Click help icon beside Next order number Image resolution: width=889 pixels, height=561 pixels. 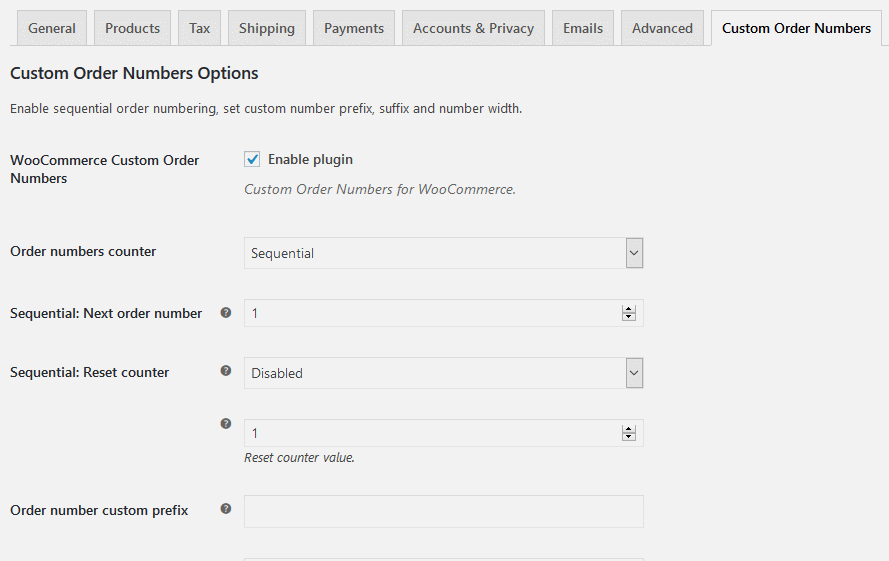pyautogui.click(x=225, y=313)
